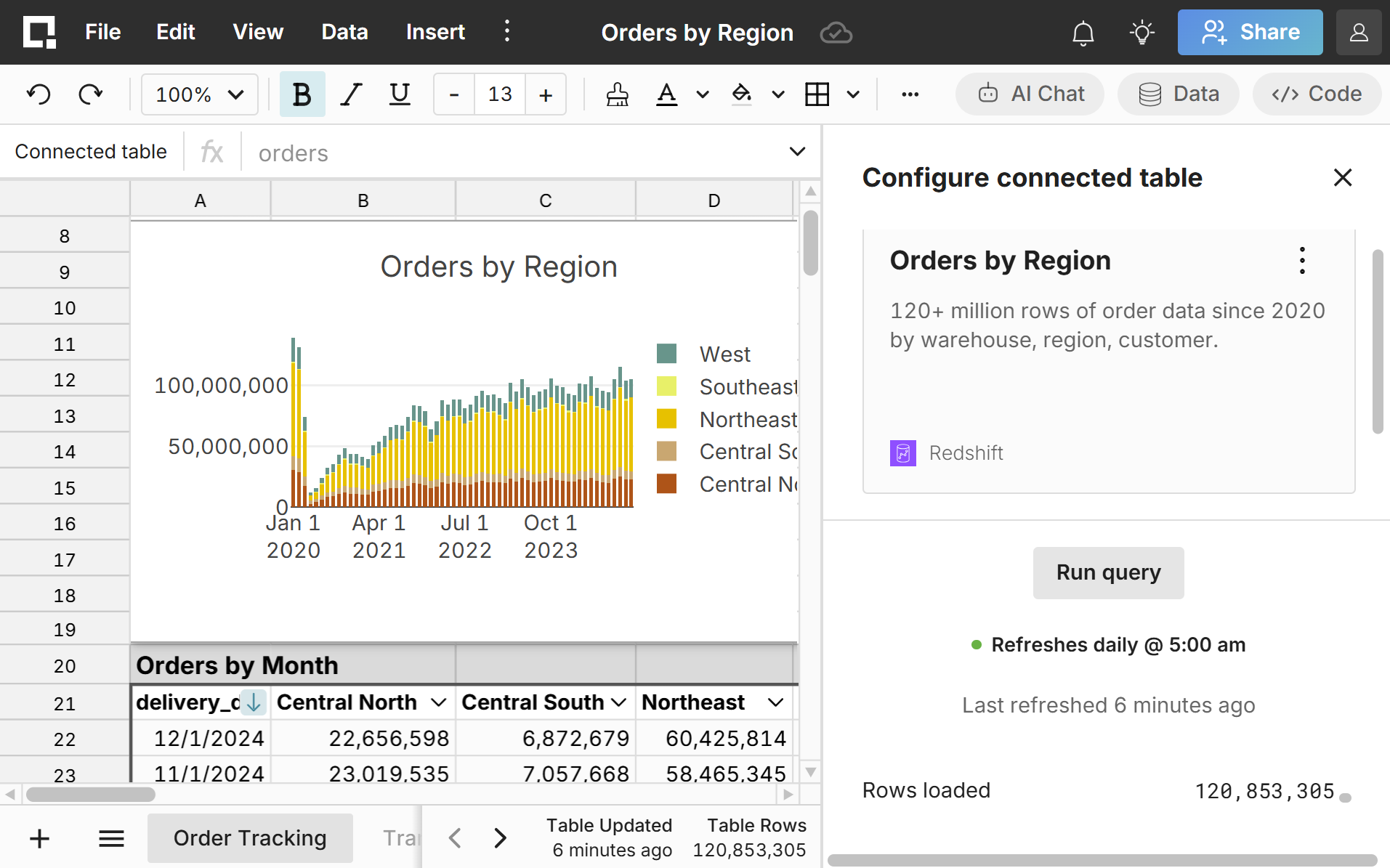Open the notifications bell

pos(1083,33)
